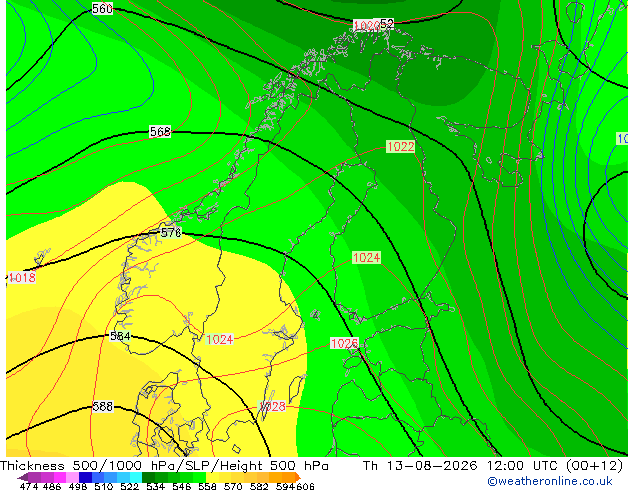Select the orange legend swatch above 594
This screenshot has height=490, width=634.
(x=288, y=477)
